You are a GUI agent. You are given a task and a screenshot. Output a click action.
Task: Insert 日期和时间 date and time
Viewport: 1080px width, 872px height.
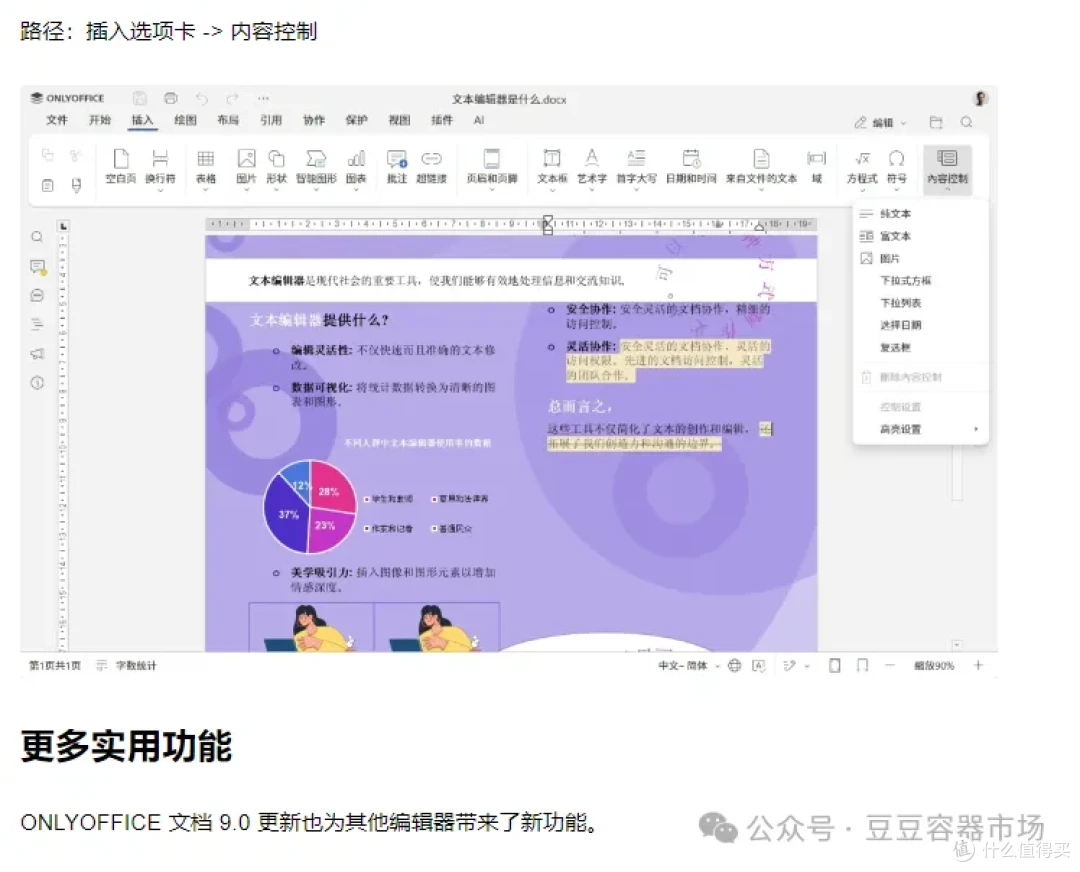click(x=691, y=166)
